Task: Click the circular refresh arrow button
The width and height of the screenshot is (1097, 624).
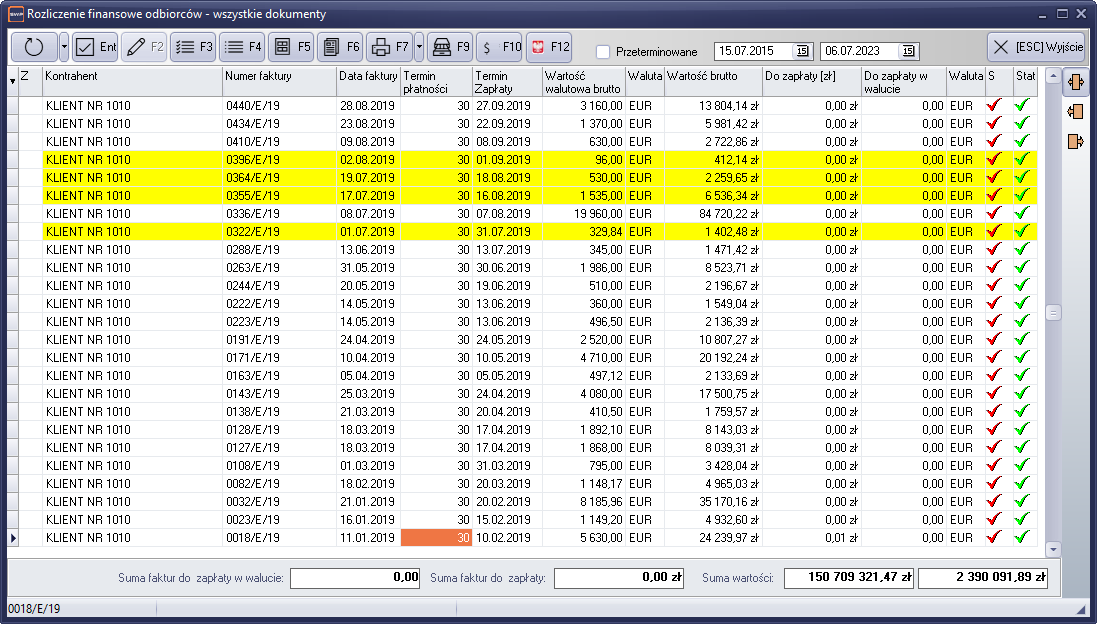Action: click(x=34, y=47)
